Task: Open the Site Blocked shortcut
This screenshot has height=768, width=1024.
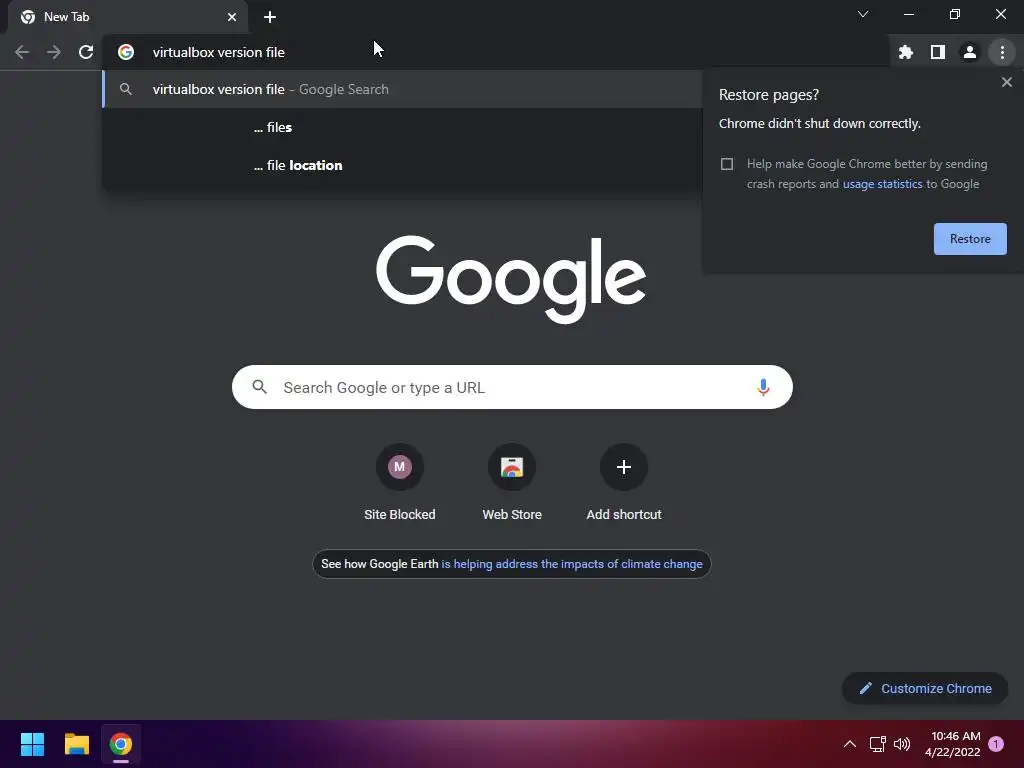Action: pyautogui.click(x=400, y=483)
